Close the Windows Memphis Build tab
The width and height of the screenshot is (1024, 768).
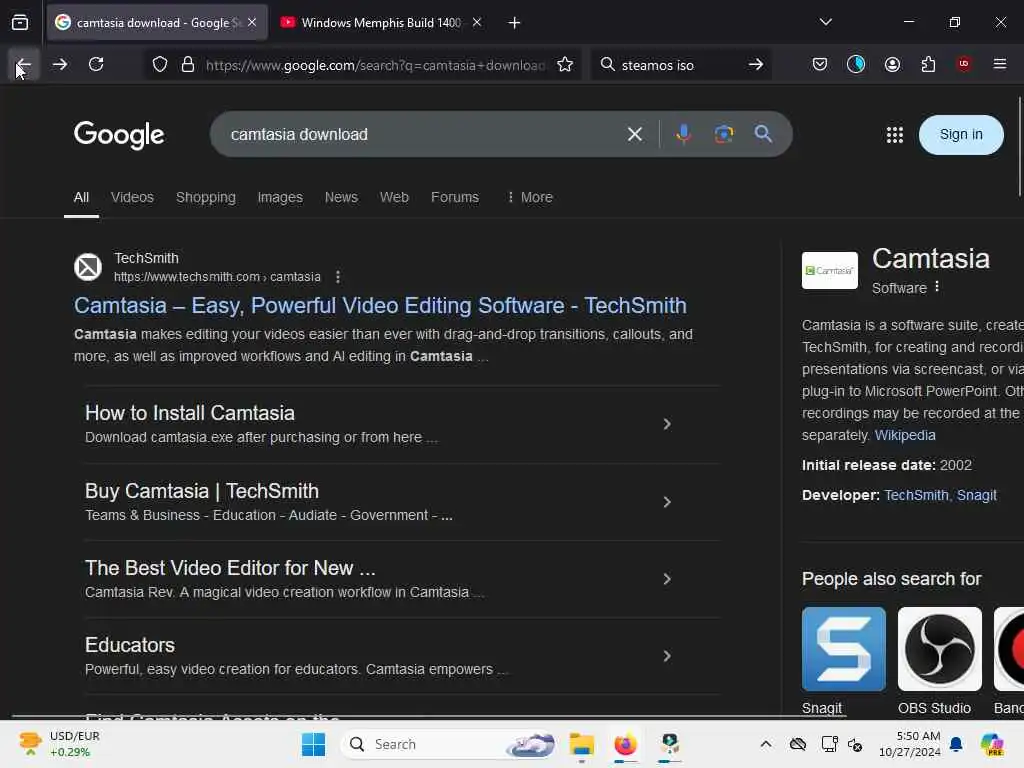pos(477,23)
